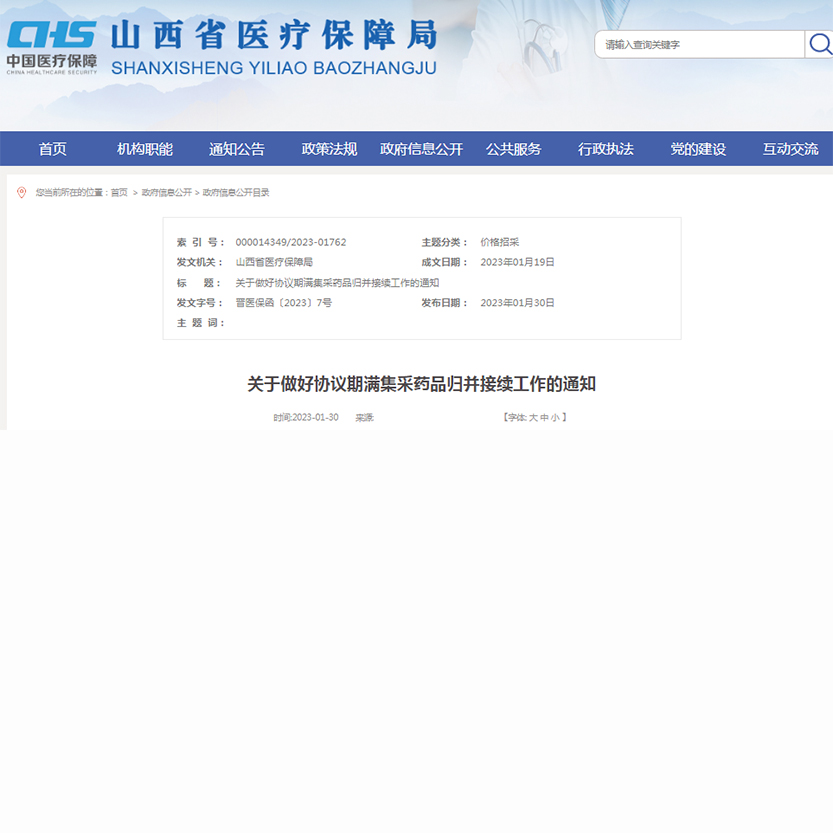Open the 行政执法 navigation item

(x=605, y=149)
